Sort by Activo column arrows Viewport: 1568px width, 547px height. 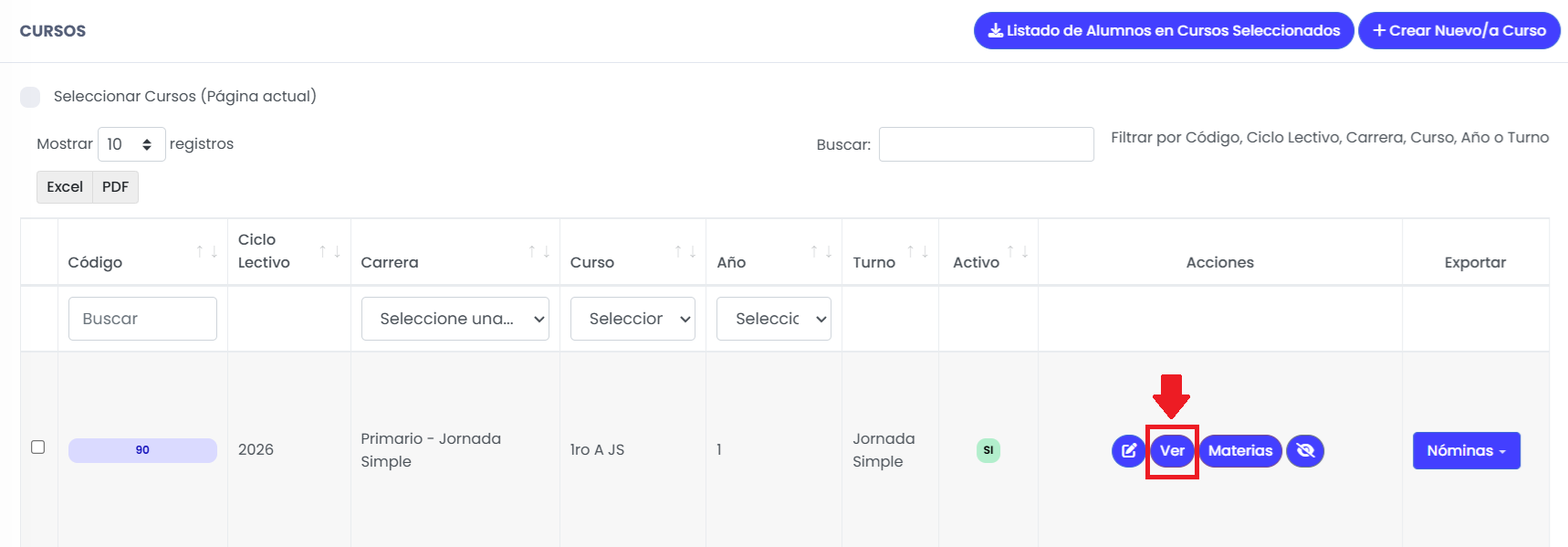pos(1017,251)
